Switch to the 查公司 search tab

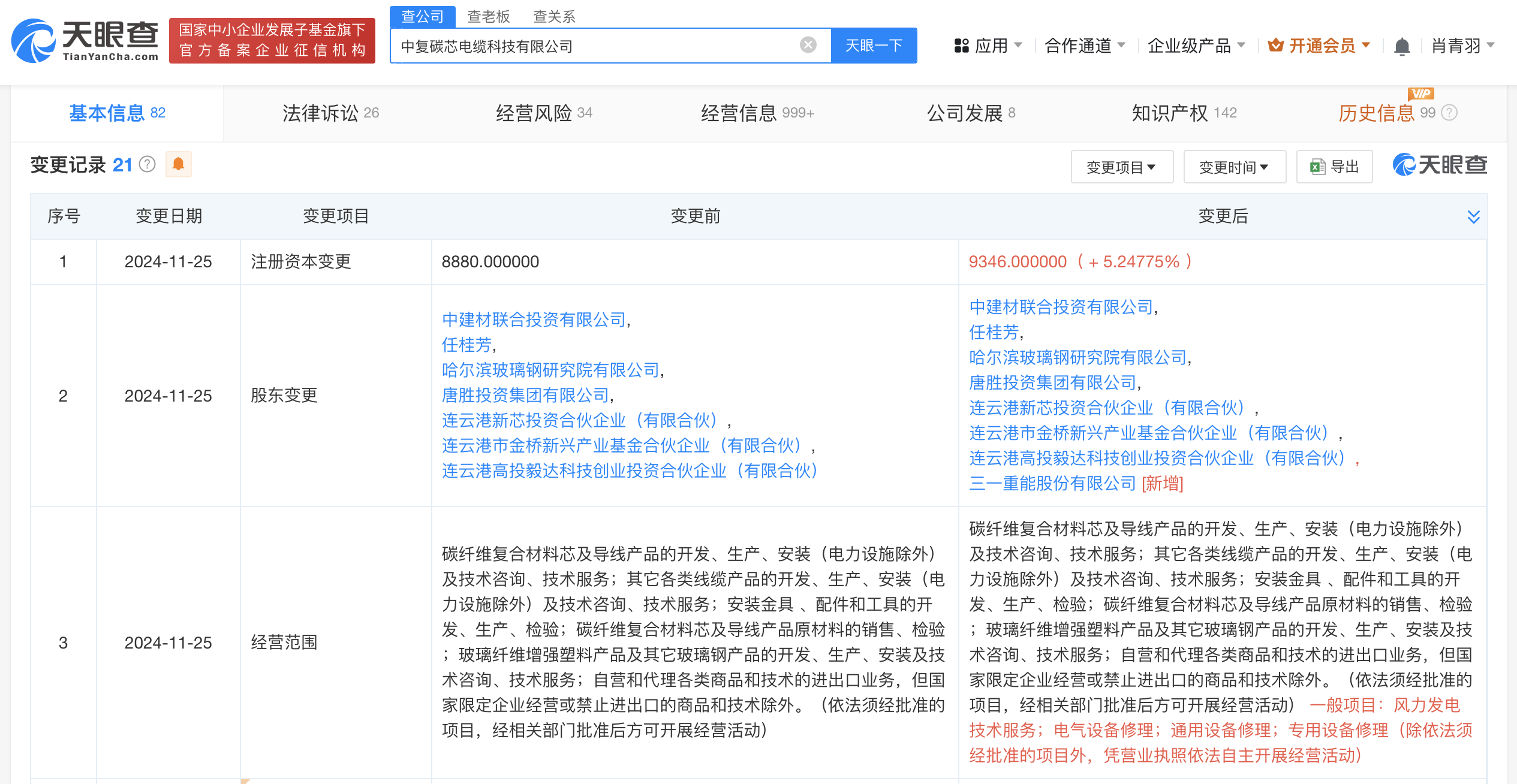422,17
